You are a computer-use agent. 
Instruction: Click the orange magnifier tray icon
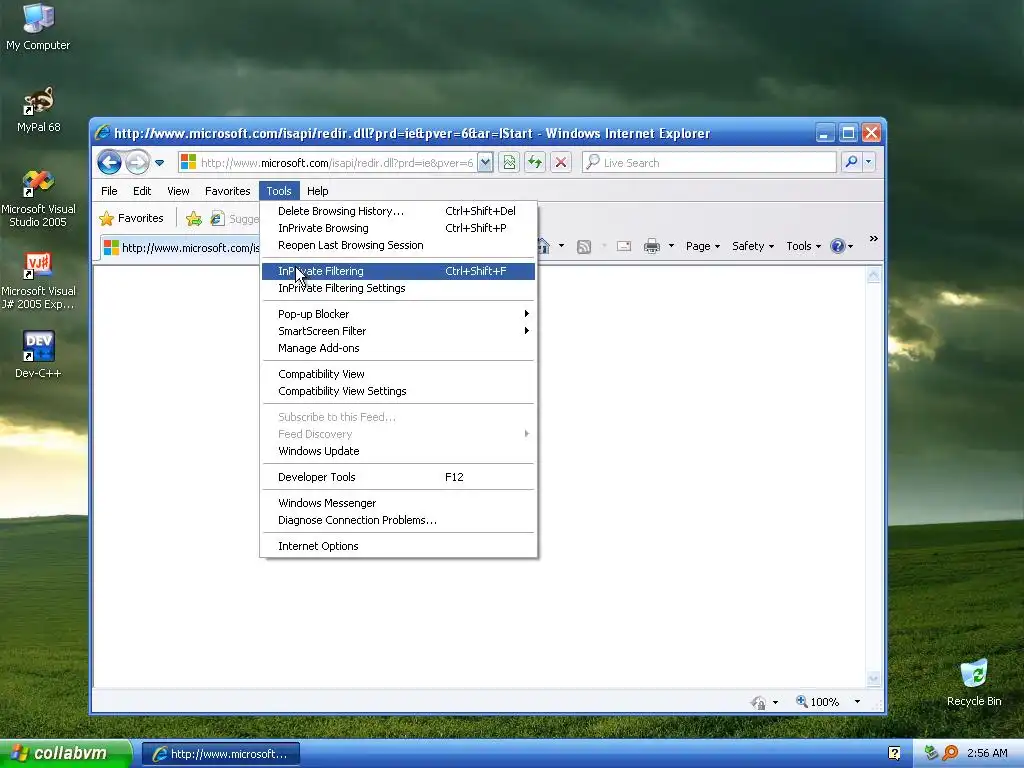tap(950, 753)
